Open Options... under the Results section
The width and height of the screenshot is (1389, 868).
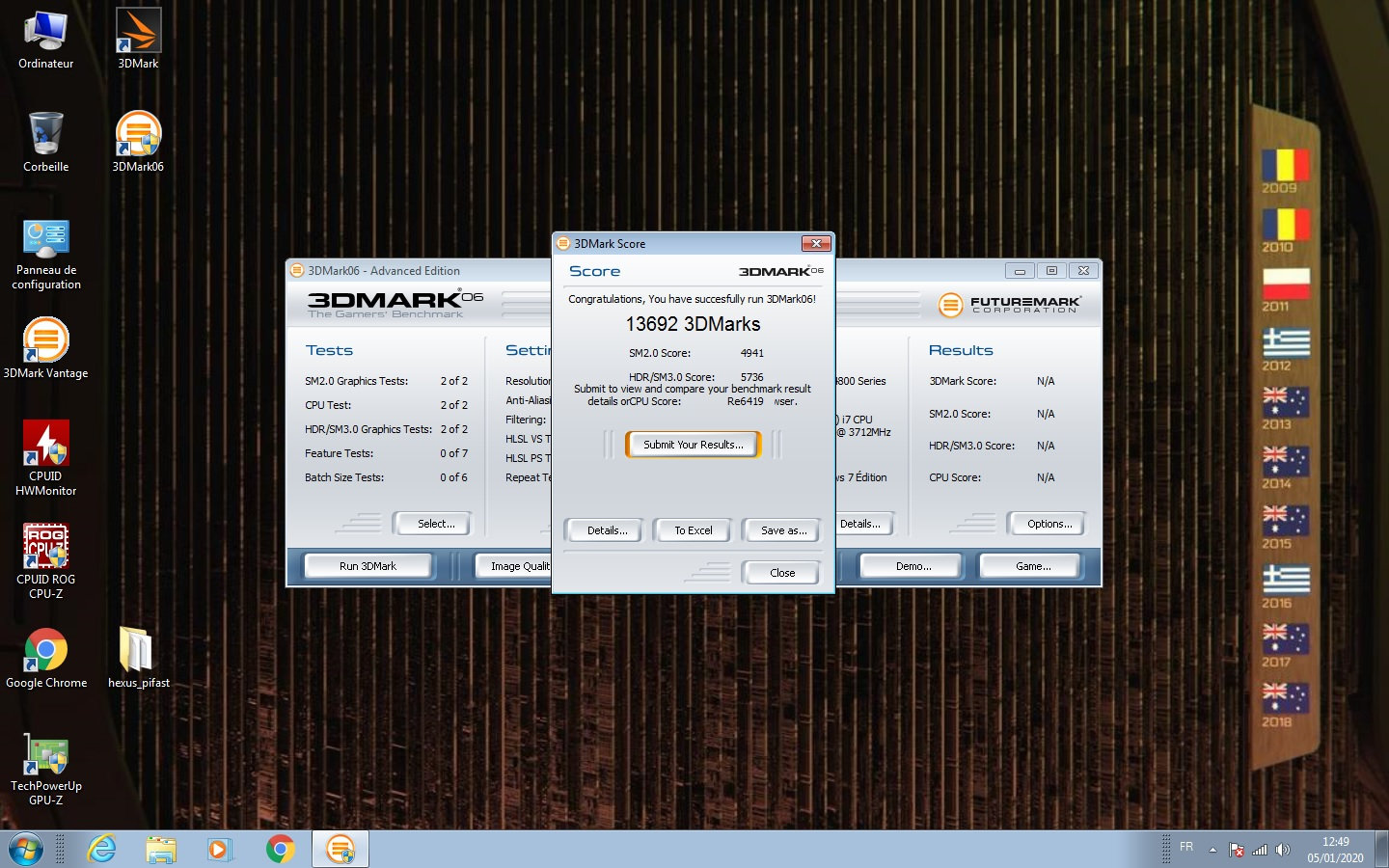click(x=1049, y=524)
